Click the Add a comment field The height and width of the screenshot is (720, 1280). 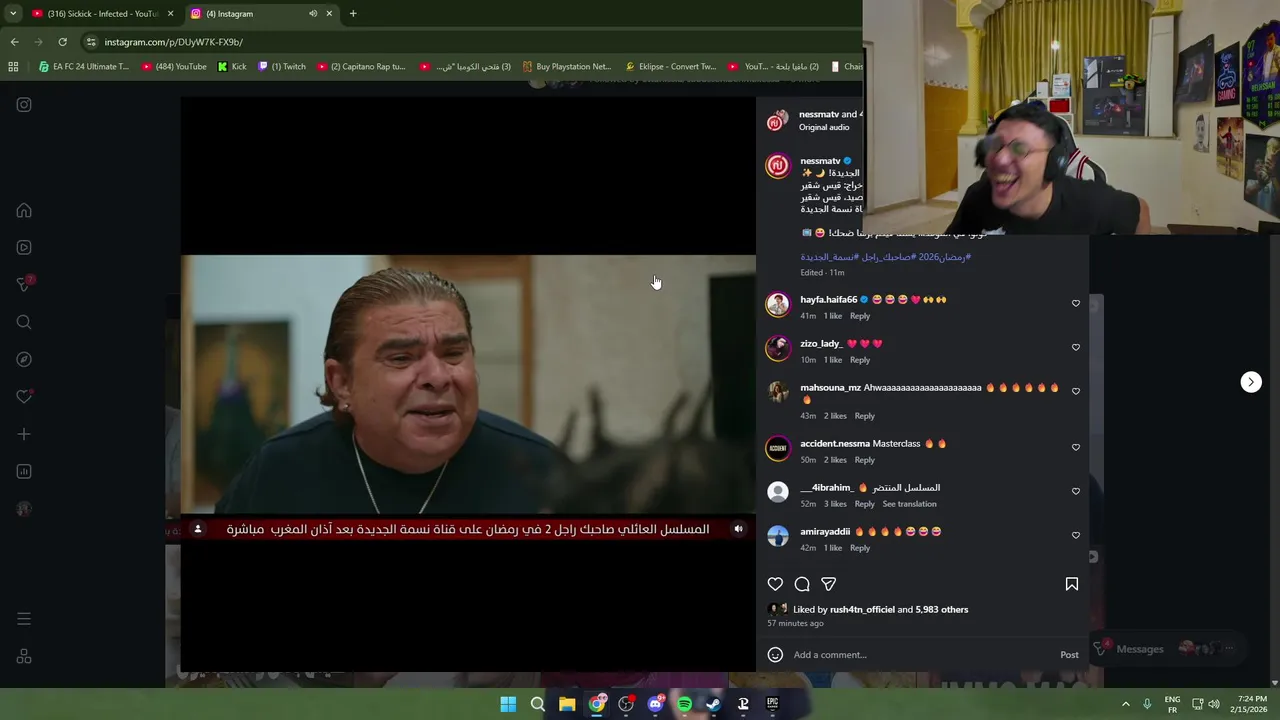tap(920, 655)
